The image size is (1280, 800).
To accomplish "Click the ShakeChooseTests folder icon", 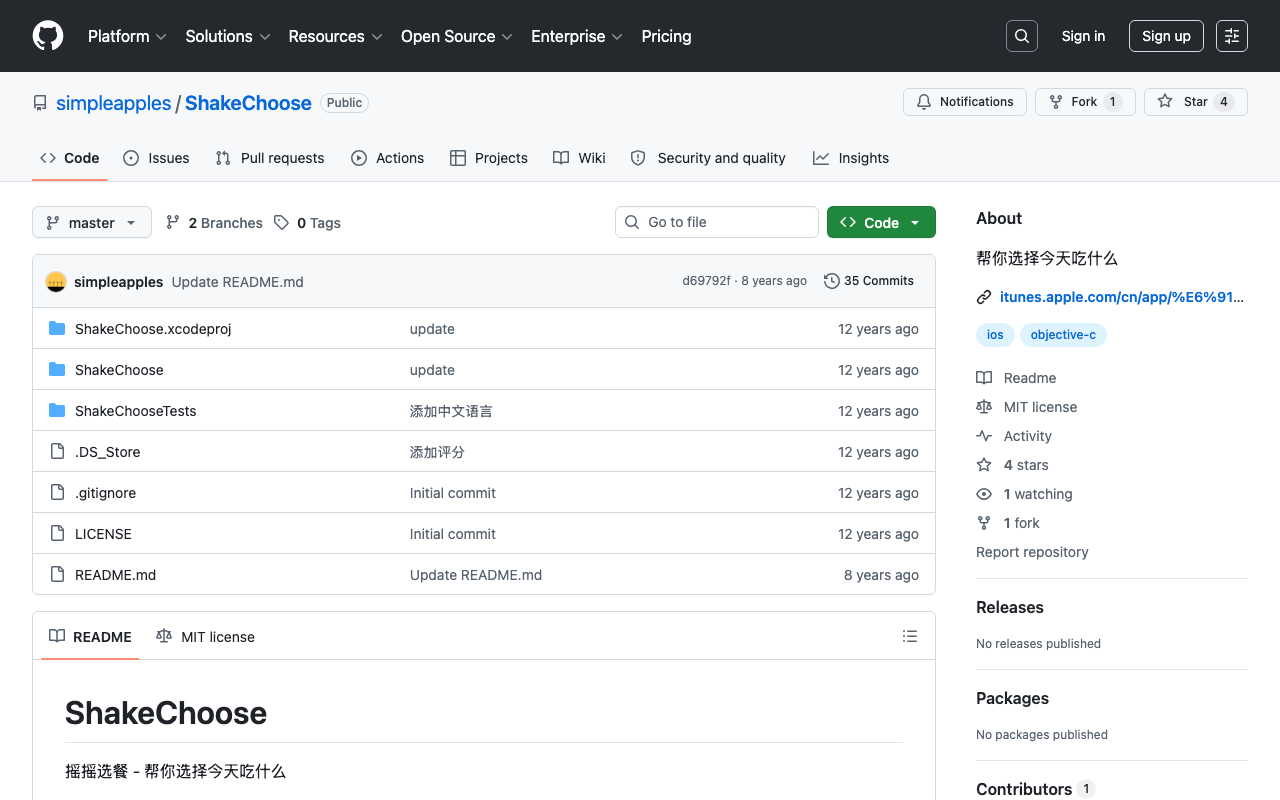I will click(57, 411).
